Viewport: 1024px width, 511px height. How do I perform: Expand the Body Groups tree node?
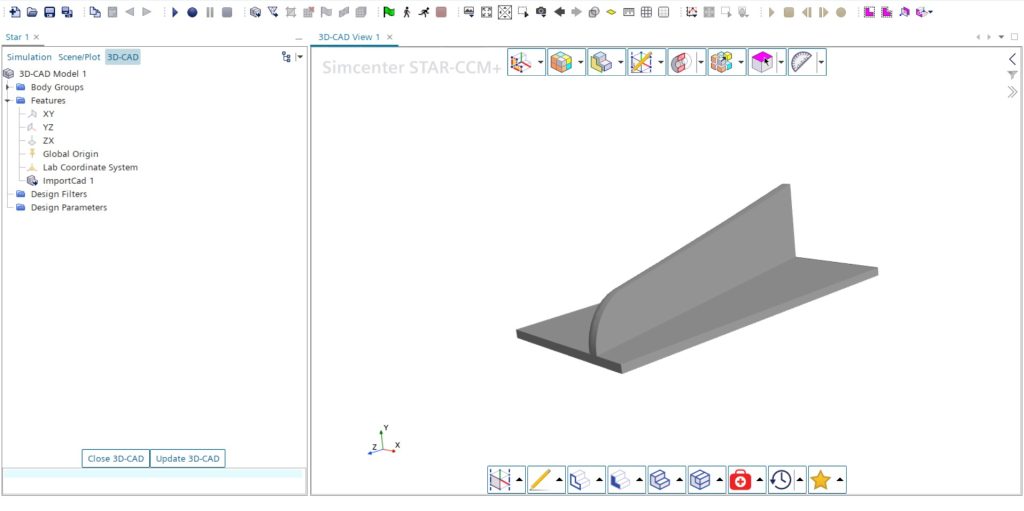(x=8, y=87)
